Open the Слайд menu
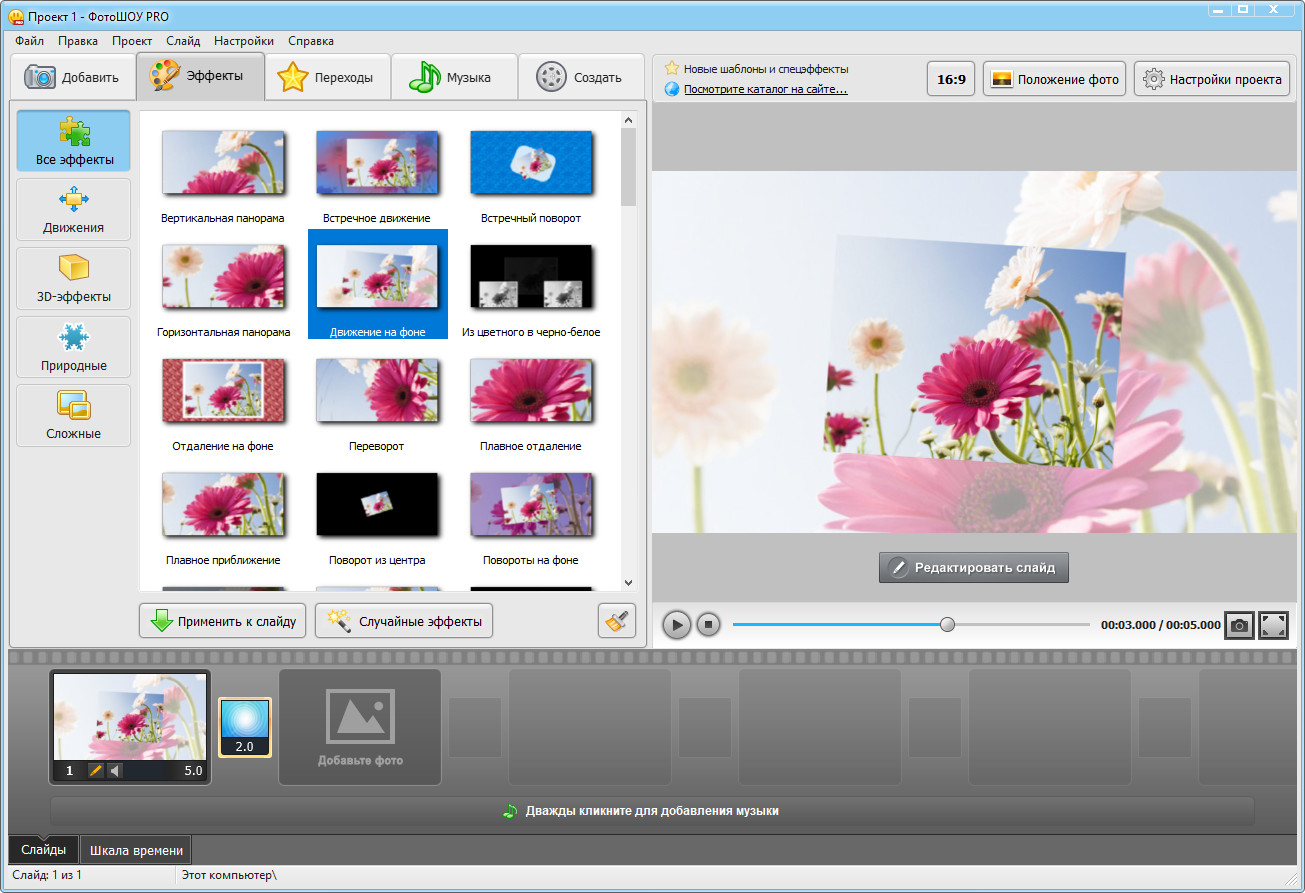 pos(183,41)
